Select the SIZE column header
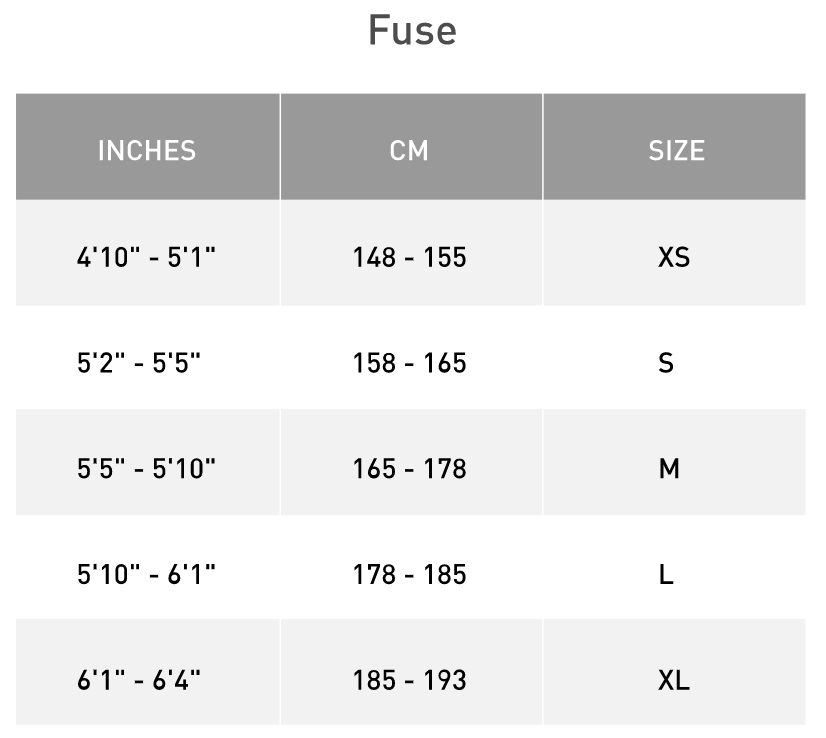Image resolution: width=826 pixels, height=738 pixels. click(x=676, y=150)
